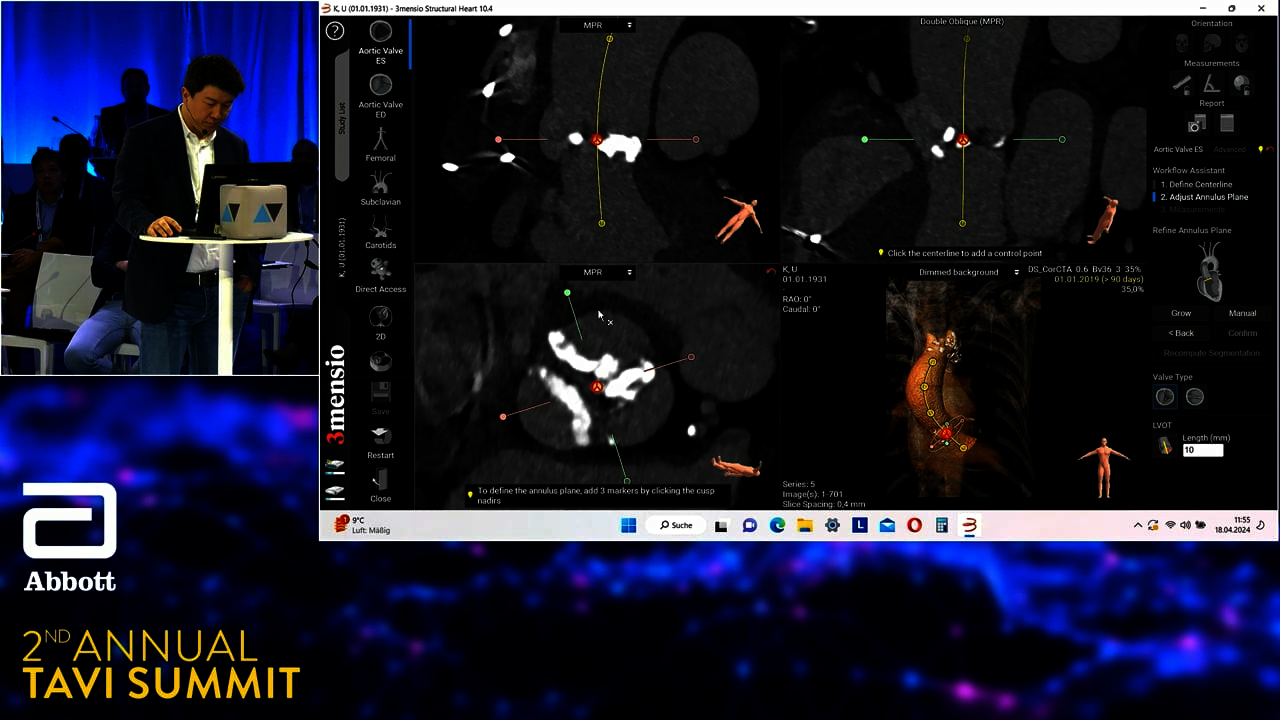Click the Suche taskbar search box
The height and width of the screenshot is (720, 1280).
[676, 525]
